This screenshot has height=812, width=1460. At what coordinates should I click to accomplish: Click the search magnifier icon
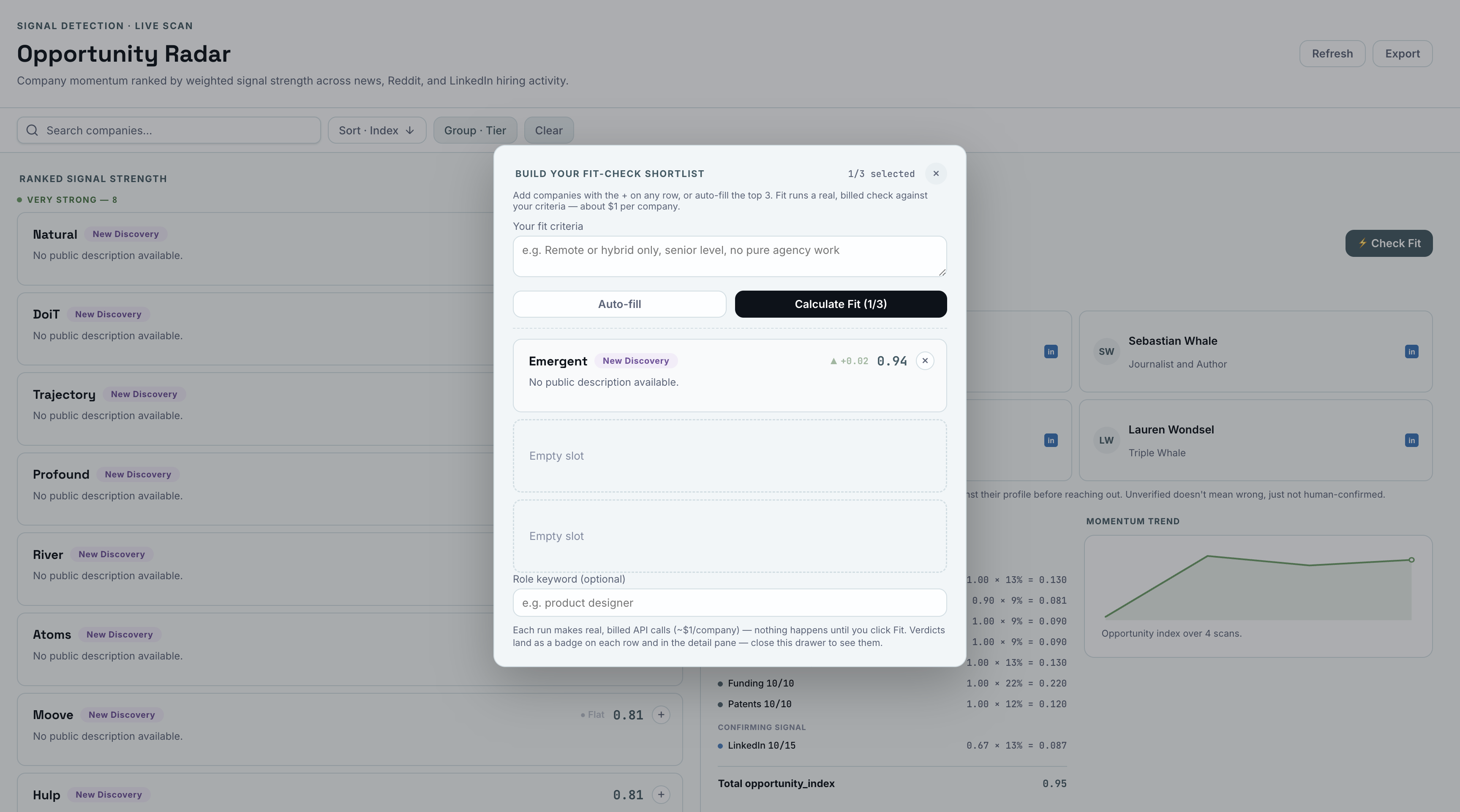[x=32, y=130]
